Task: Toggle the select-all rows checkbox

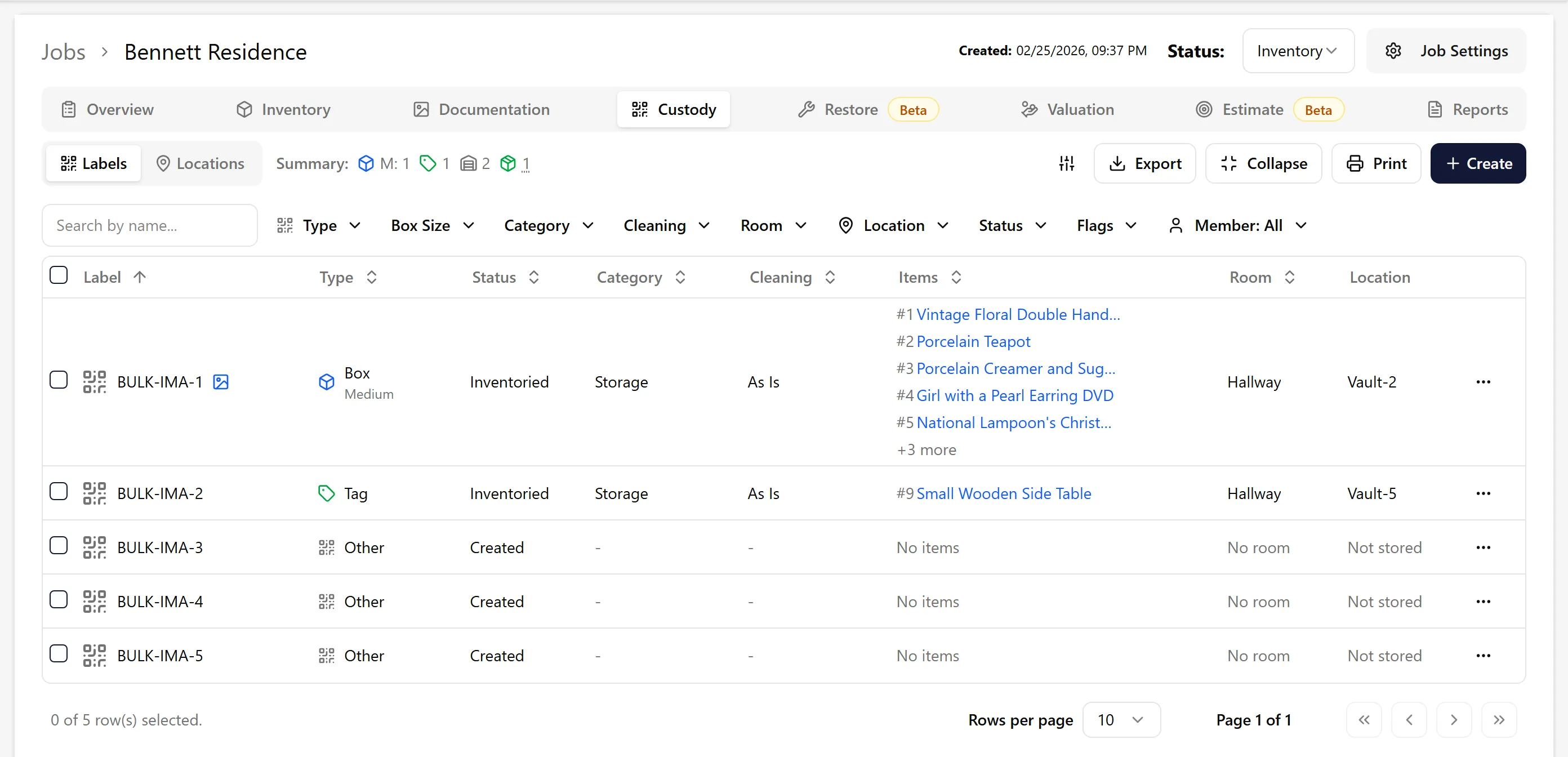Action: 59,275
